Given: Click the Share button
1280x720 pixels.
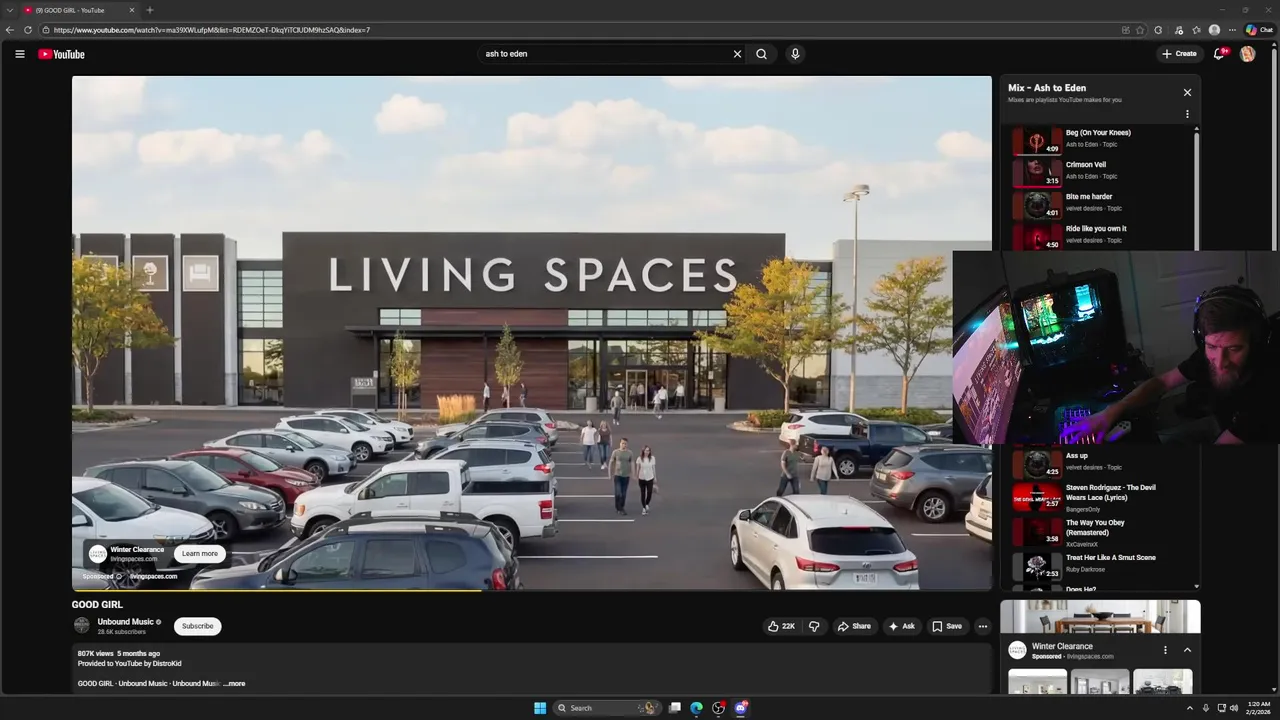Looking at the screenshot, I should (854, 626).
